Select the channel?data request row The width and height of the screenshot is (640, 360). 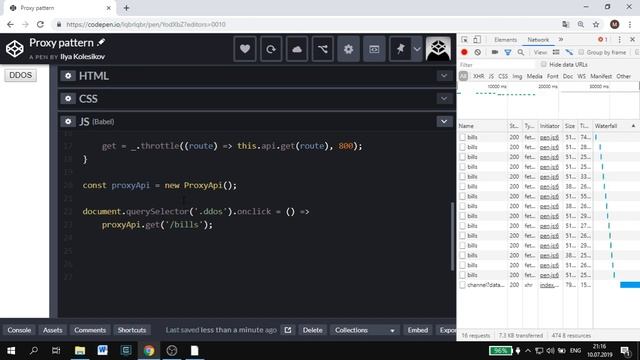click(x=548, y=285)
